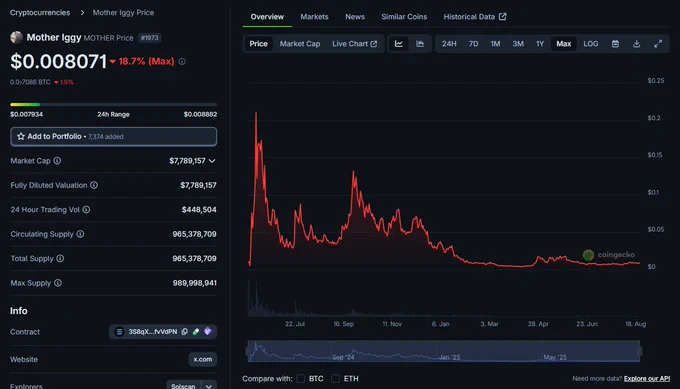Open the Overview tab
This screenshot has width=680, height=389.
pyautogui.click(x=267, y=16)
